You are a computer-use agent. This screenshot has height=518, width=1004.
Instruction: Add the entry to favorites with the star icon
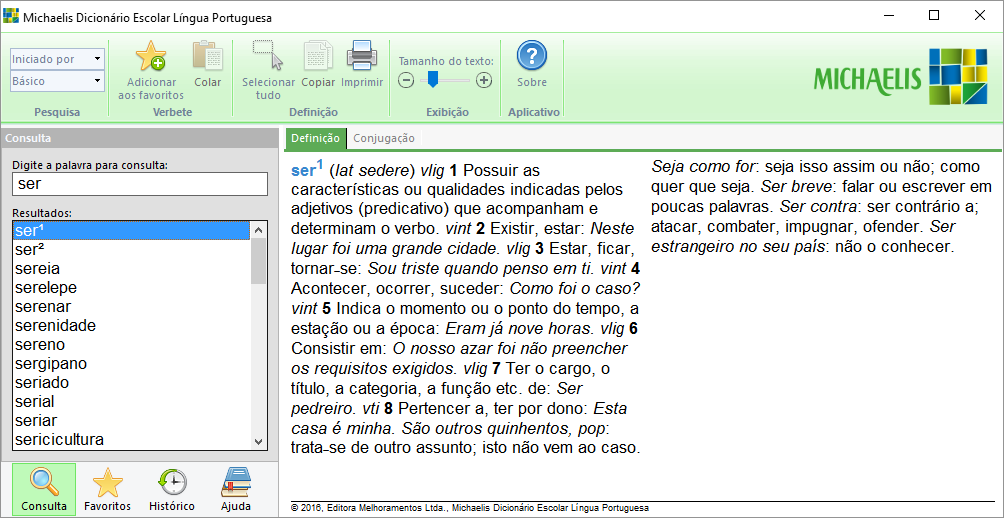tap(150, 56)
